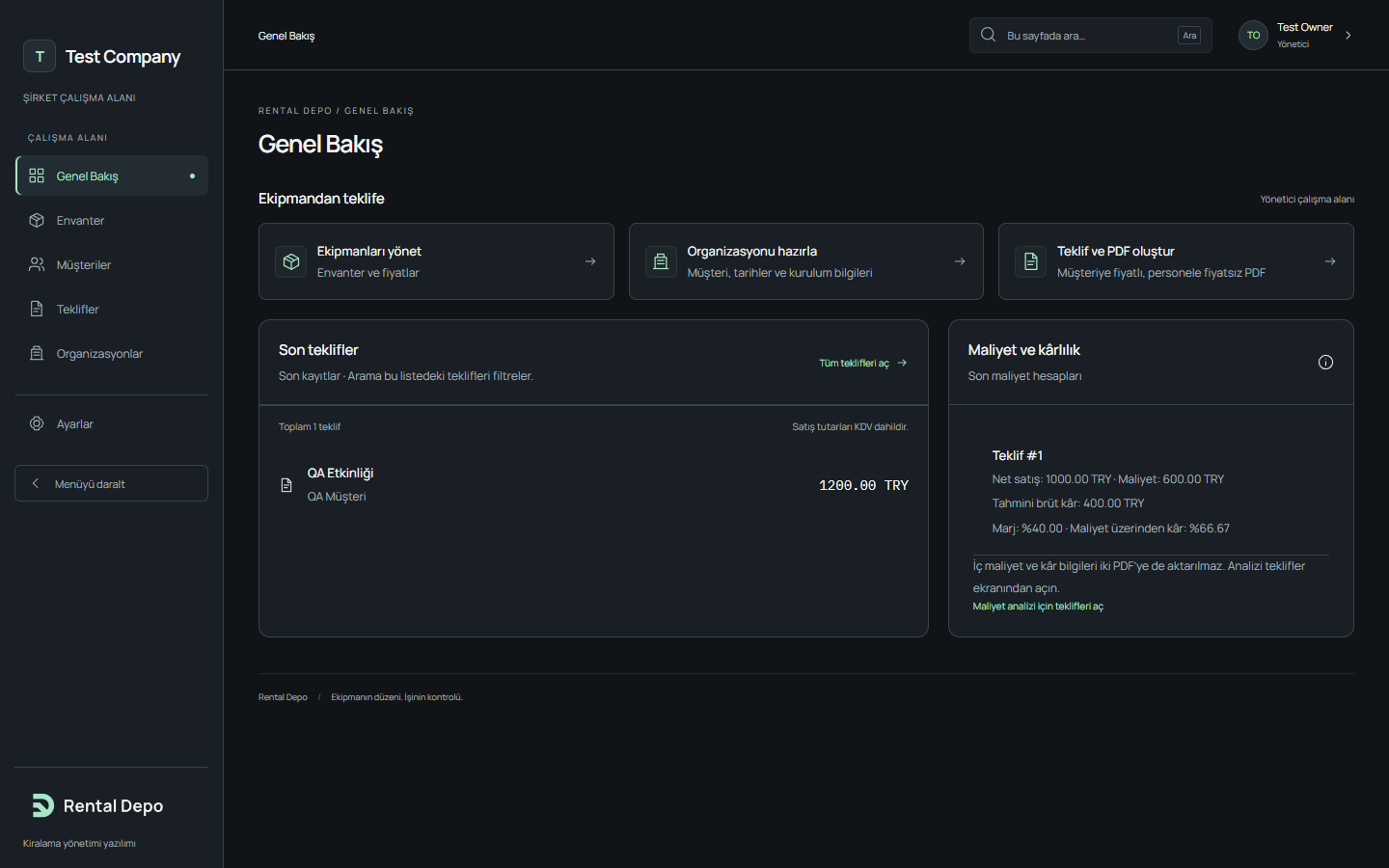
Task: Click the Menüyü daralt button label
Action: pyautogui.click(x=90, y=484)
